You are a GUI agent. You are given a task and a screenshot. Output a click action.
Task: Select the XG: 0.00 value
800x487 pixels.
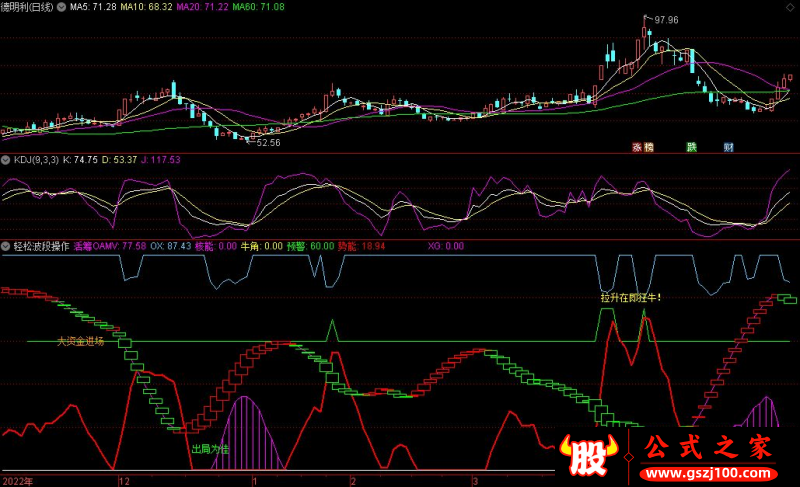point(446,246)
